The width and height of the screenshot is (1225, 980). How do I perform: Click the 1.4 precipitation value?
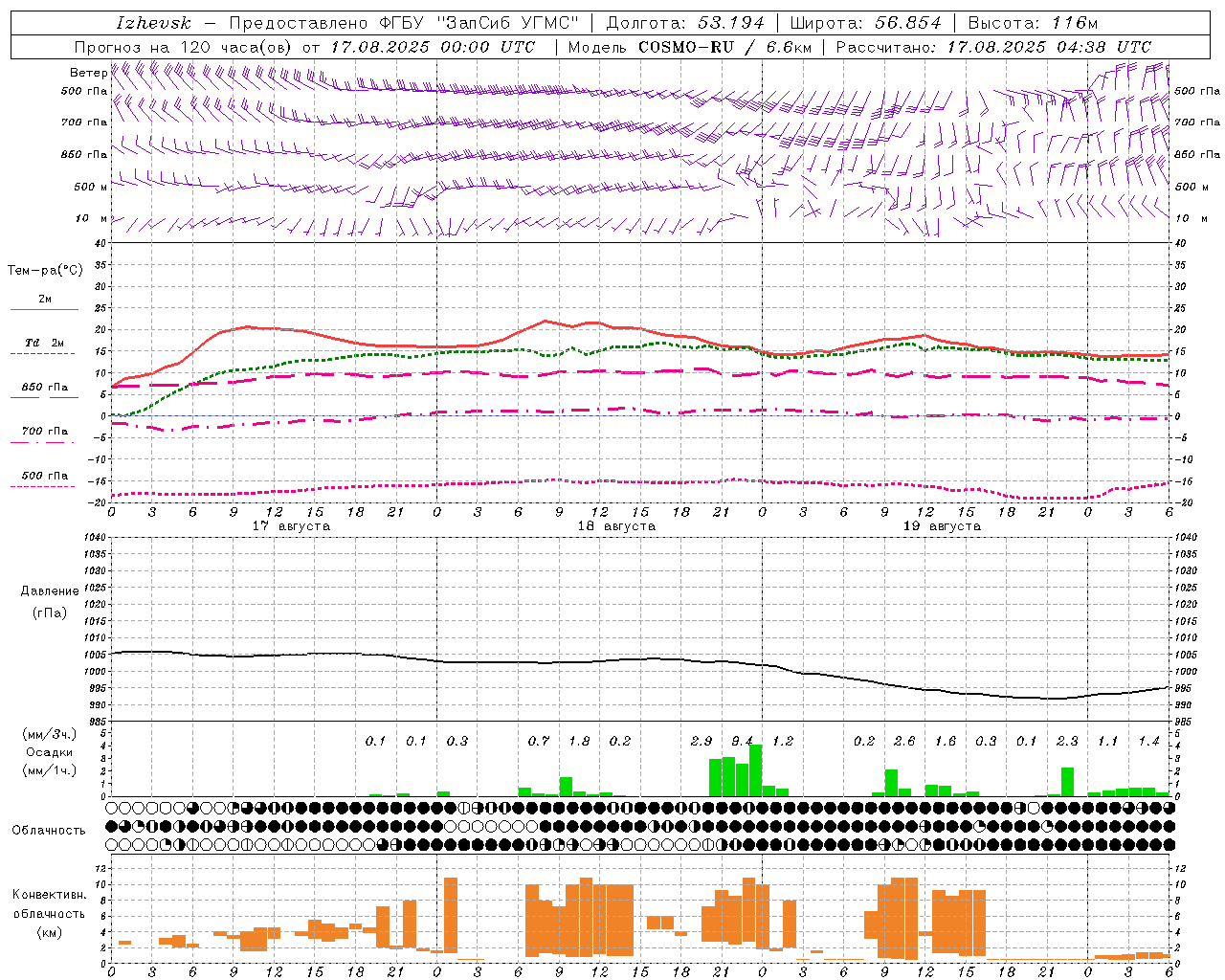coord(1148,741)
